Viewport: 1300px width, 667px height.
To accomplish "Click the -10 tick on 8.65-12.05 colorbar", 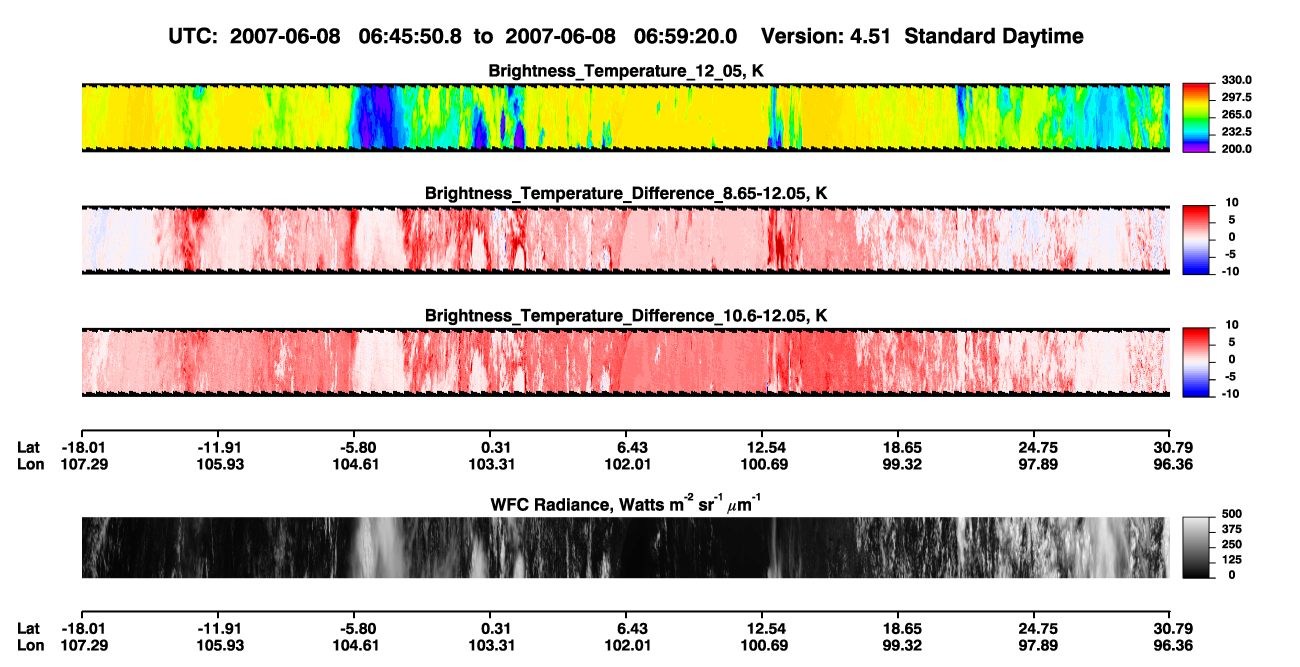I will click(x=1231, y=271).
